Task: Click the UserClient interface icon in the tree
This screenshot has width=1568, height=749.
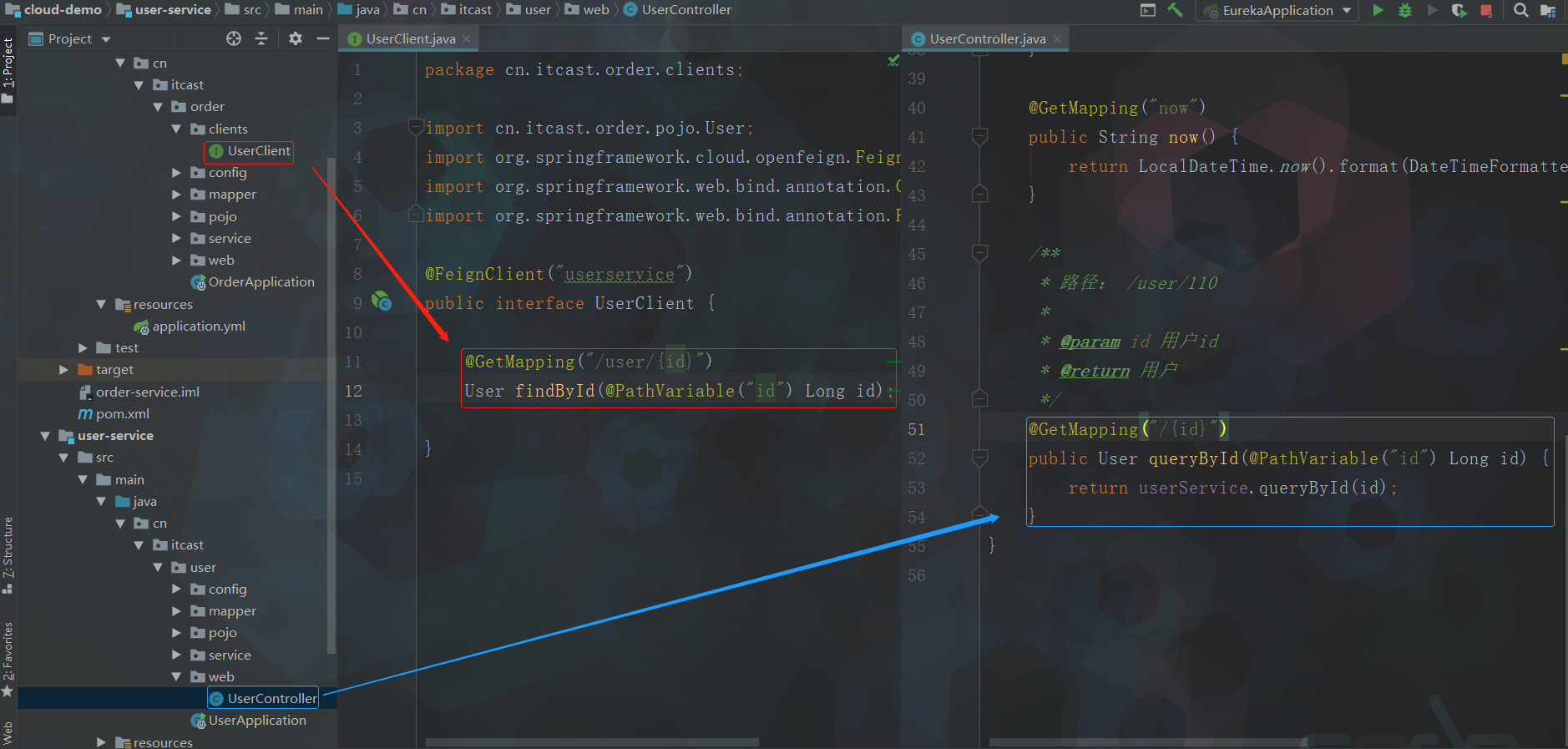Action: 216,151
